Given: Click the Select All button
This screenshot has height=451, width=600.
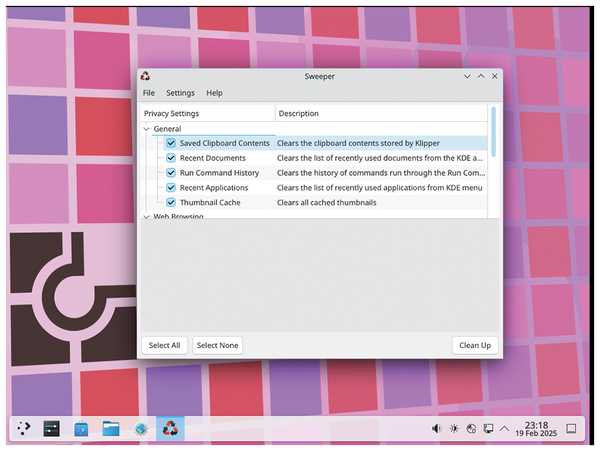Looking at the screenshot, I should [165, 345].
